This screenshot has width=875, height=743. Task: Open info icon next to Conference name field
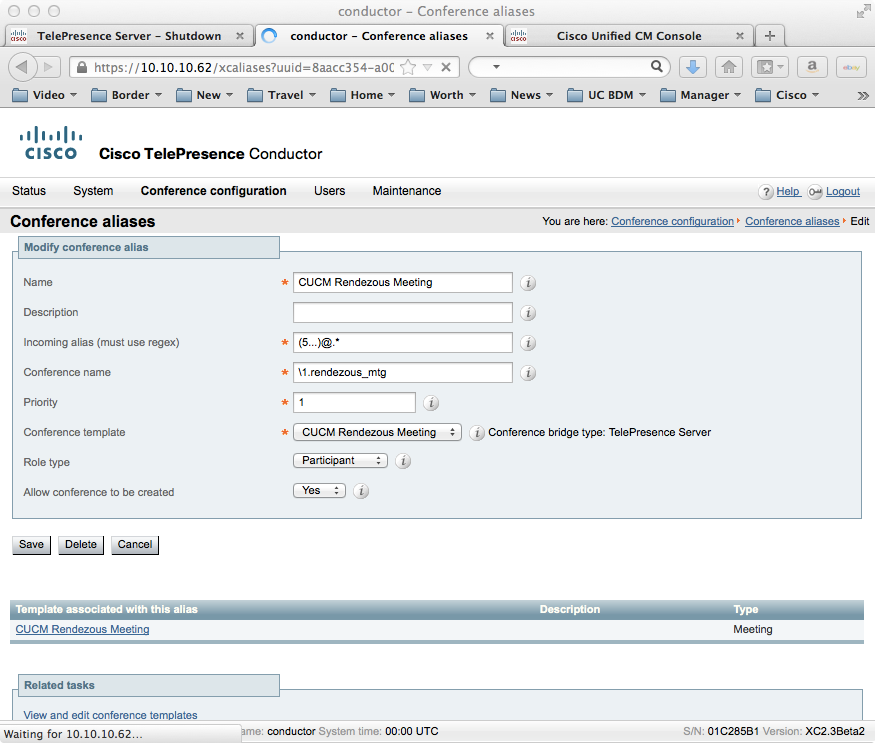point(528,373)
